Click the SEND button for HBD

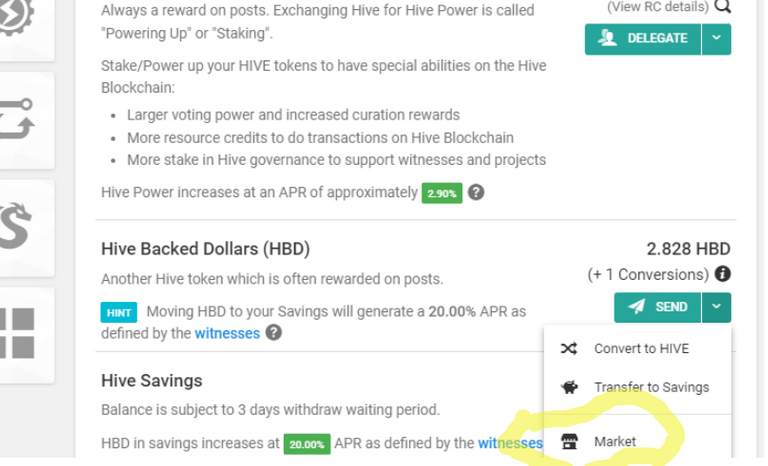click(657, 307)
